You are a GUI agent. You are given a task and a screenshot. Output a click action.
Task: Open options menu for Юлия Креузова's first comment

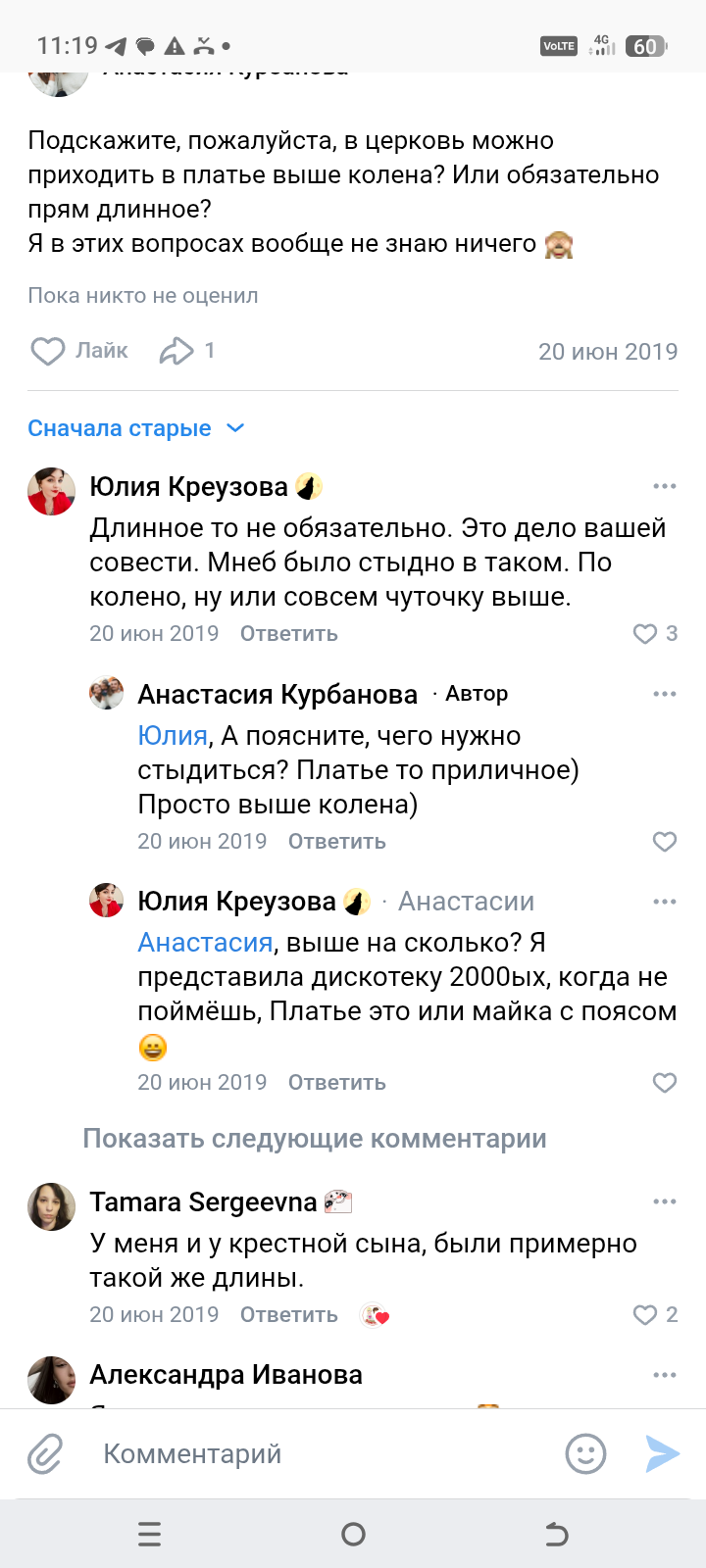(x=664, y=486)
